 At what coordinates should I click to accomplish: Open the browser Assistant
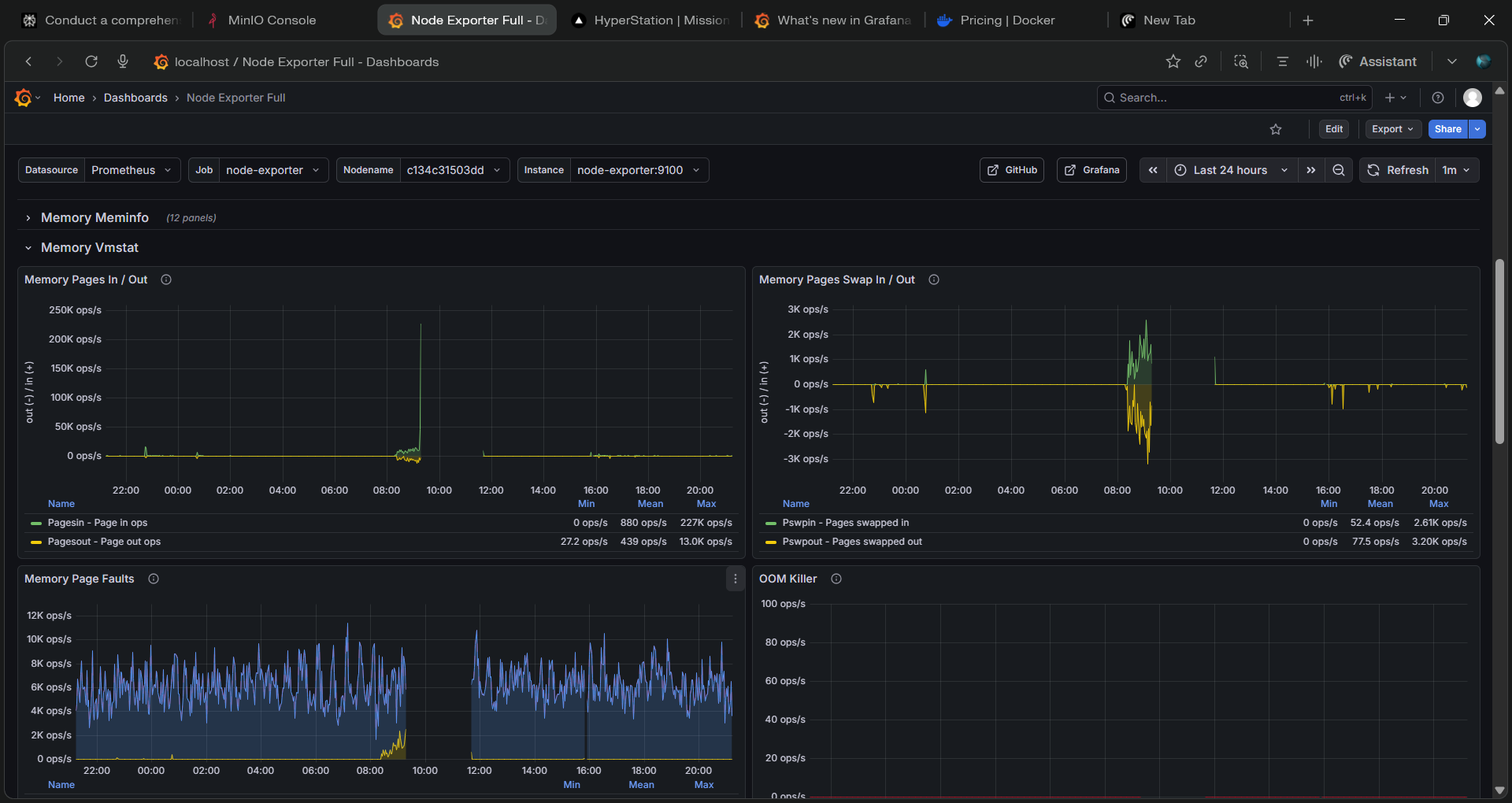tap(1378, 61)
